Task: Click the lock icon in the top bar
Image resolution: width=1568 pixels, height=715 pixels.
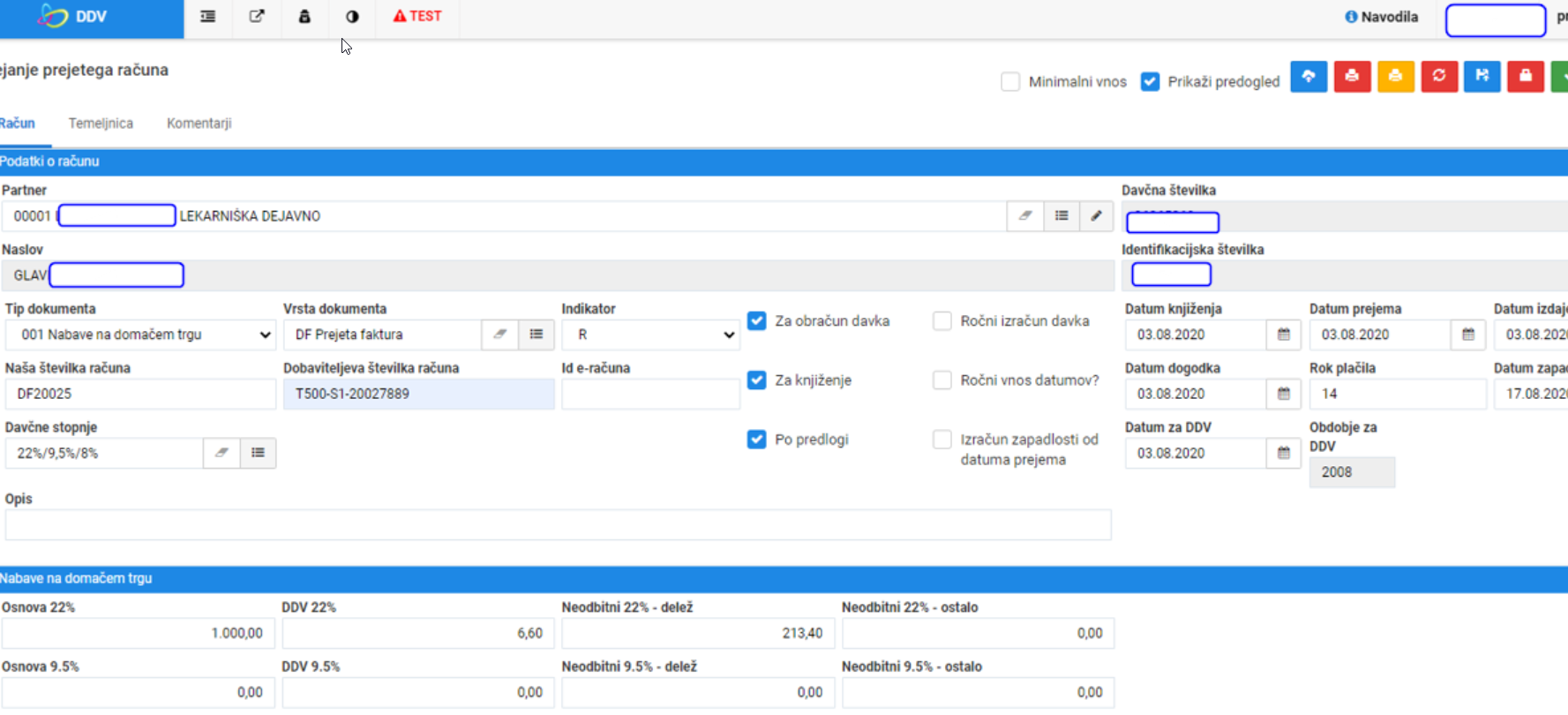Action: point(304,16)
